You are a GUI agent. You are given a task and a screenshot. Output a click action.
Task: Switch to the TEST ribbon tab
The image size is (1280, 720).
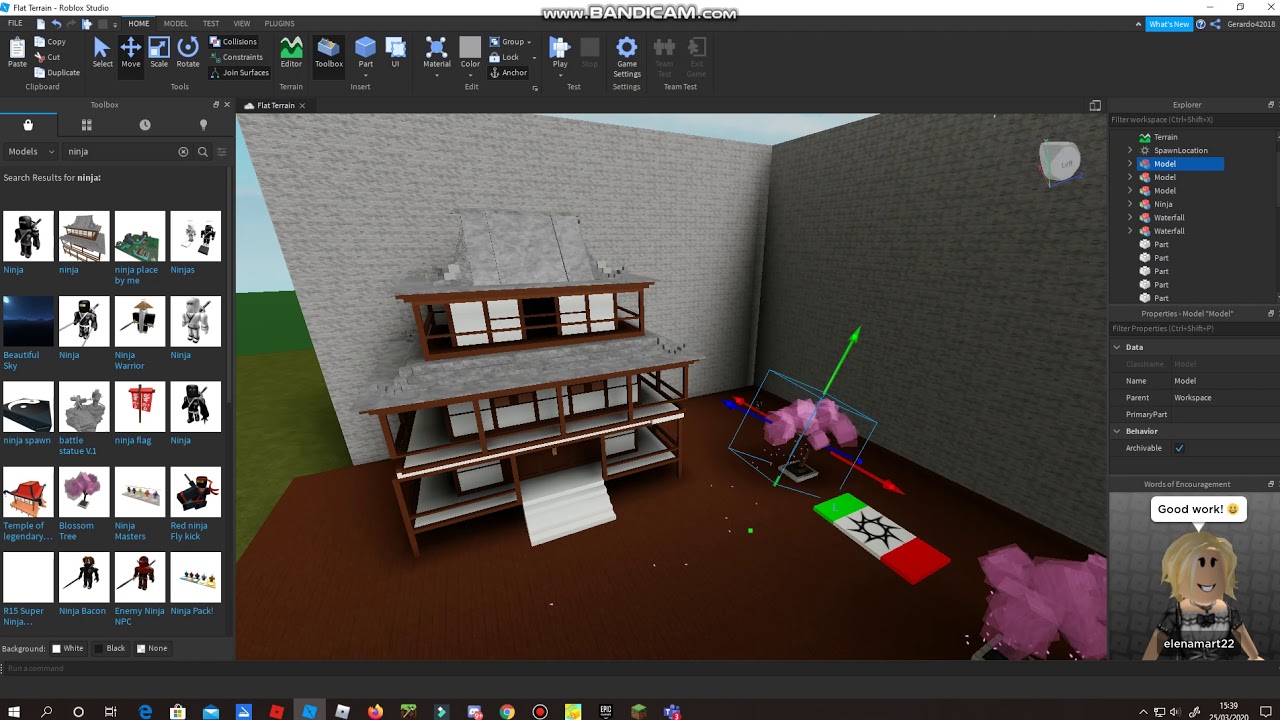211,23
